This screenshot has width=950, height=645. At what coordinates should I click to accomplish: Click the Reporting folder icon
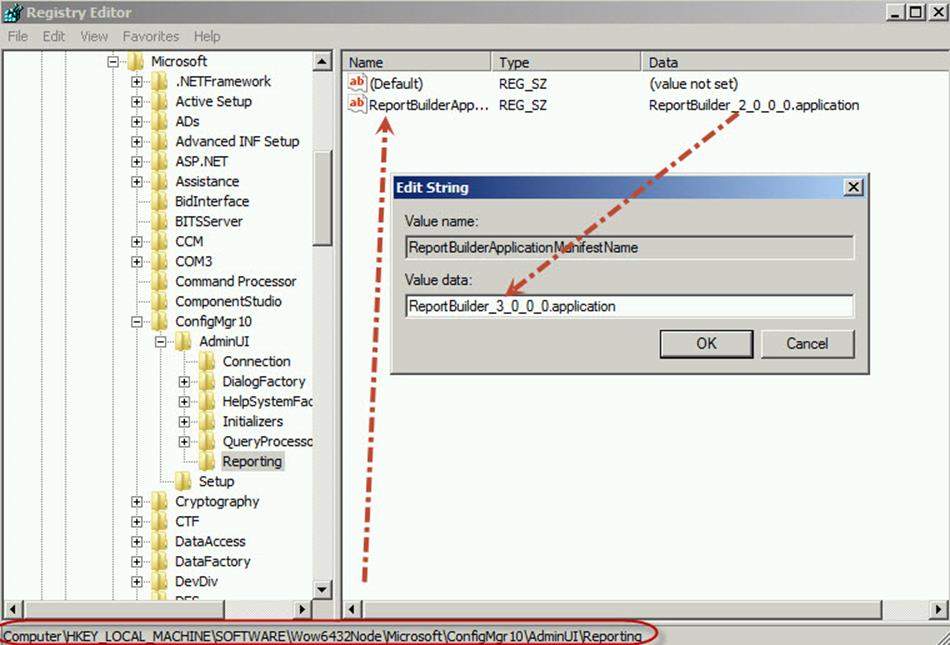(207, 461)
